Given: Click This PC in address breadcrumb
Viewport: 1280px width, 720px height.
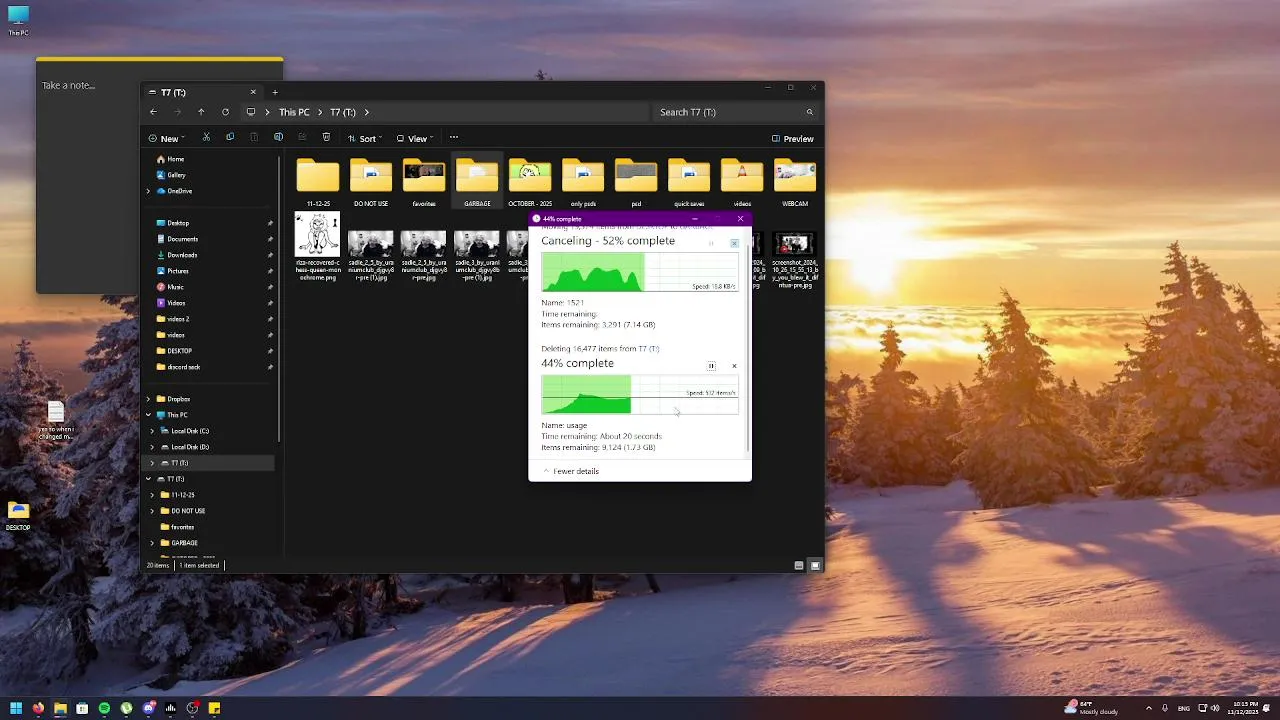Looking at the screenshot, I should (x=294, y=112).
